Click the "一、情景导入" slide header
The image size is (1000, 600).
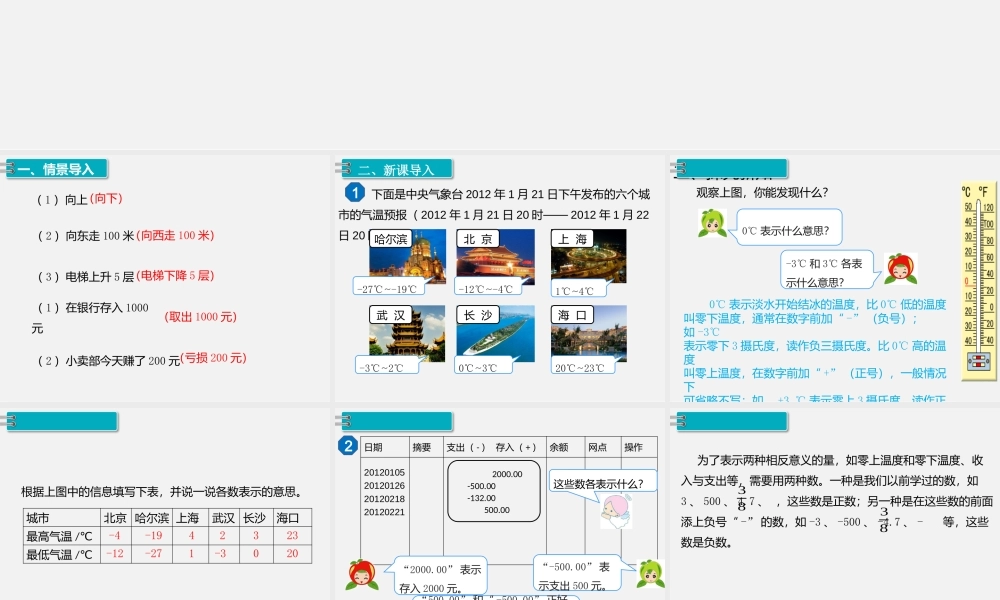[x=55, y=169]
